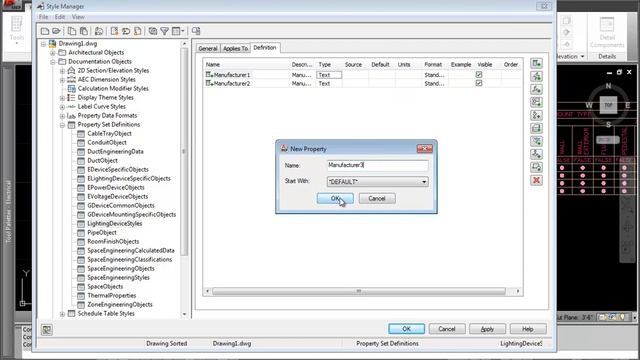Select DuctEngineeringData in the tree
Viewport: 640px width, 360px height.
click(115, 151)
